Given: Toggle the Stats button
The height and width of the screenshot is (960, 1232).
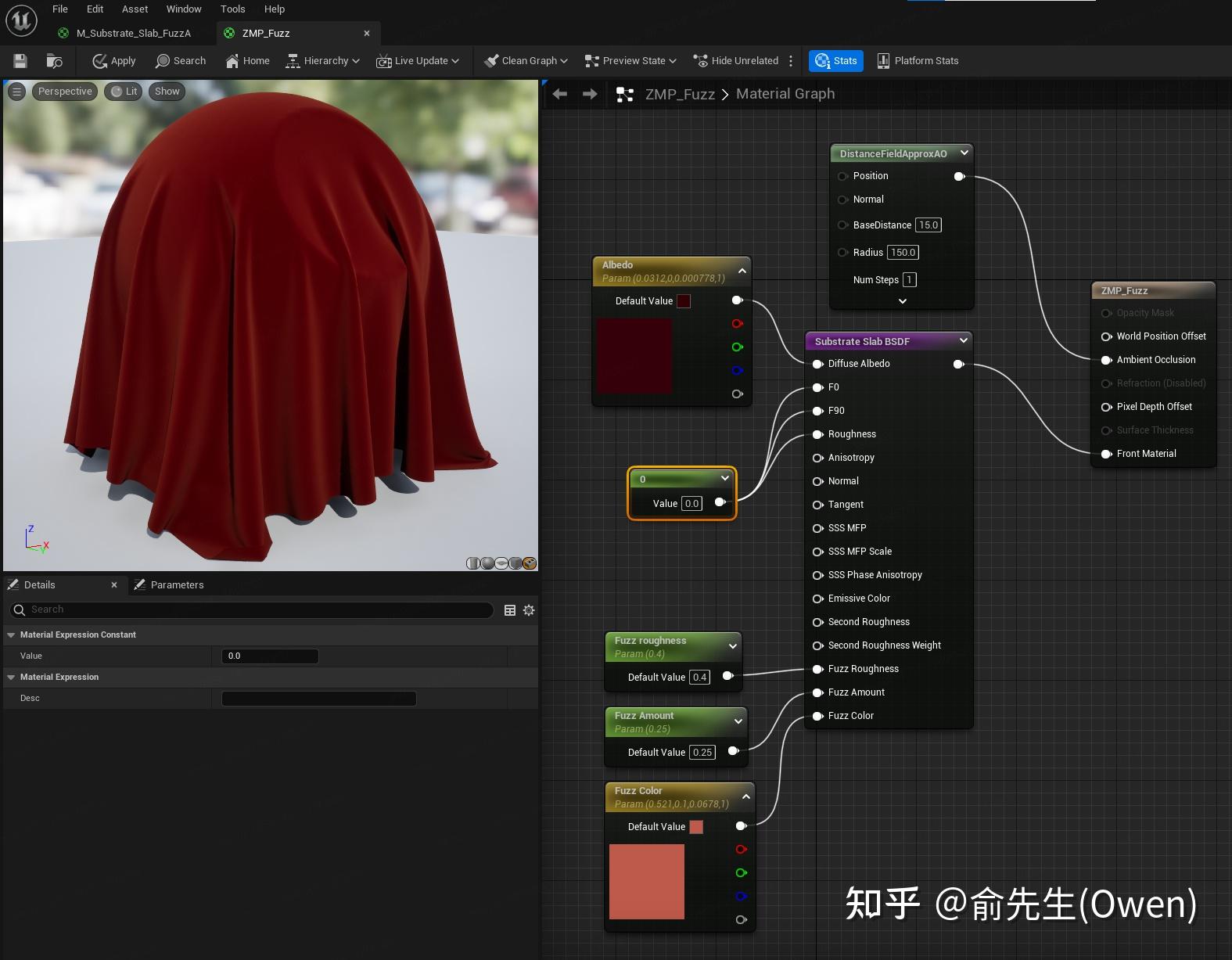Looking at the screenshot, I should (x=835, y=61).
